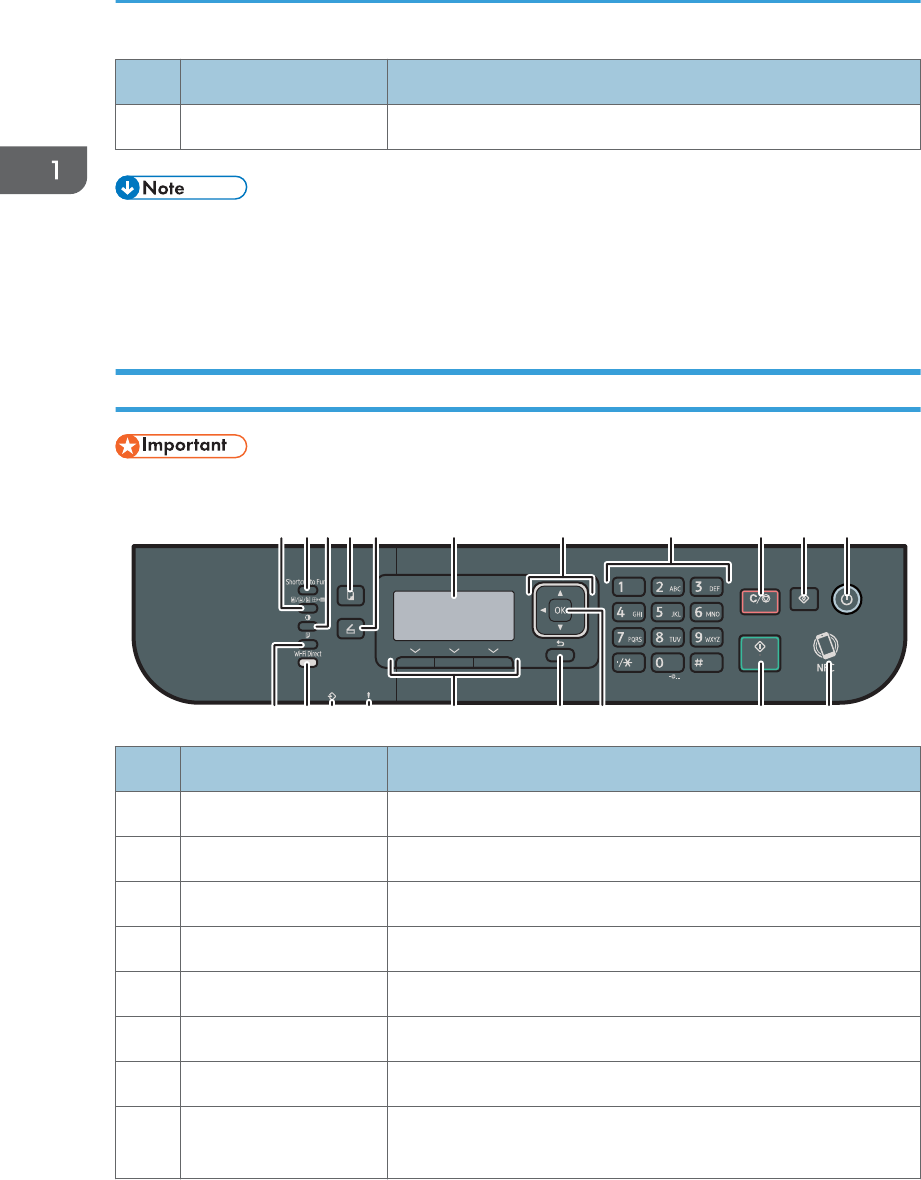Tap number key 5 JKL

(667, 613)
